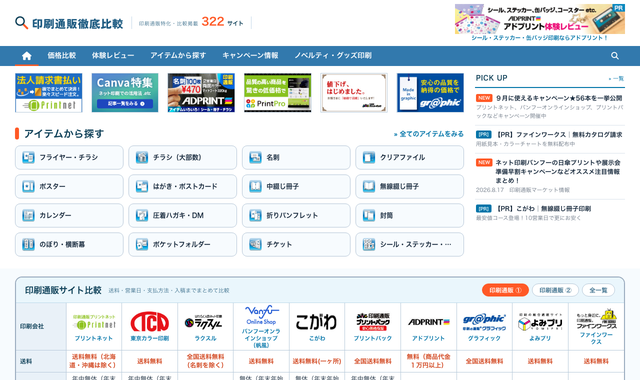Open キャンペーン情報 menu item

click(x=250, y=56)
